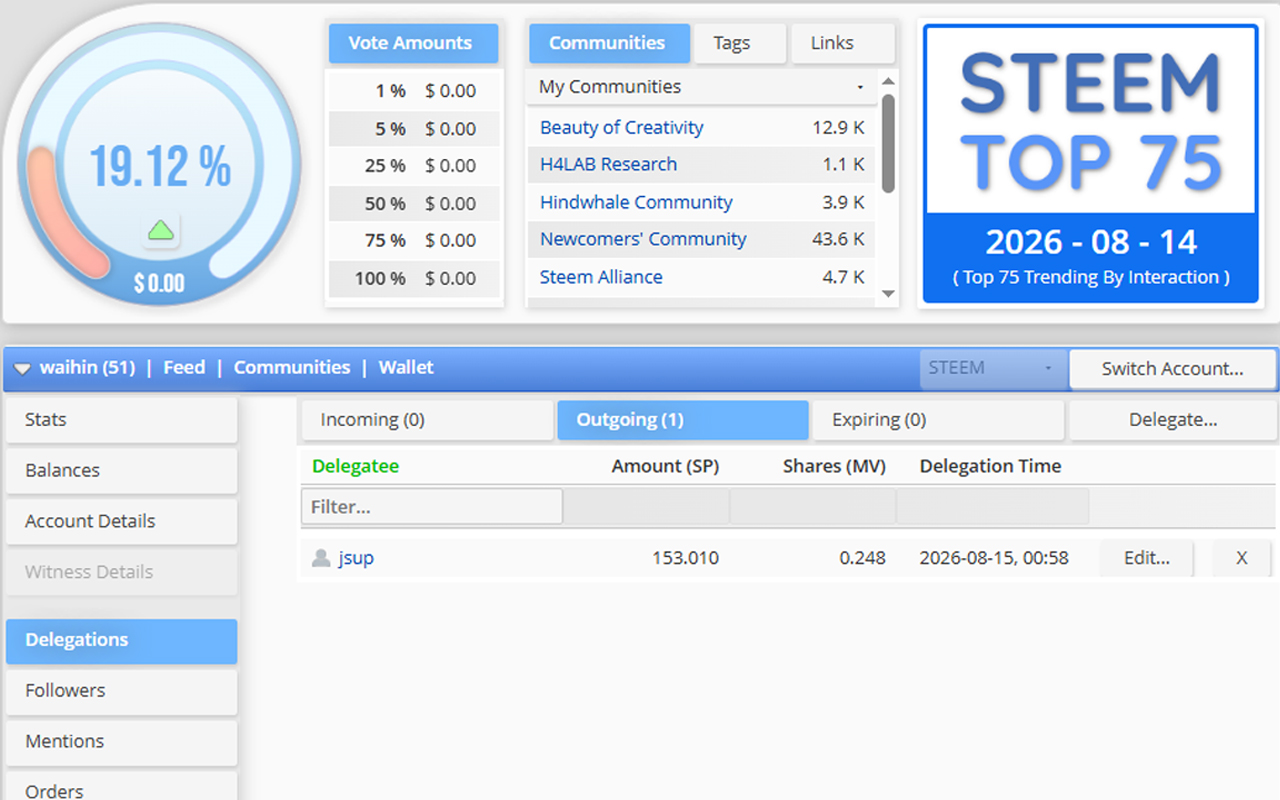
Task: Open the STEEM currency dropdown
Action: coord(991,368)
